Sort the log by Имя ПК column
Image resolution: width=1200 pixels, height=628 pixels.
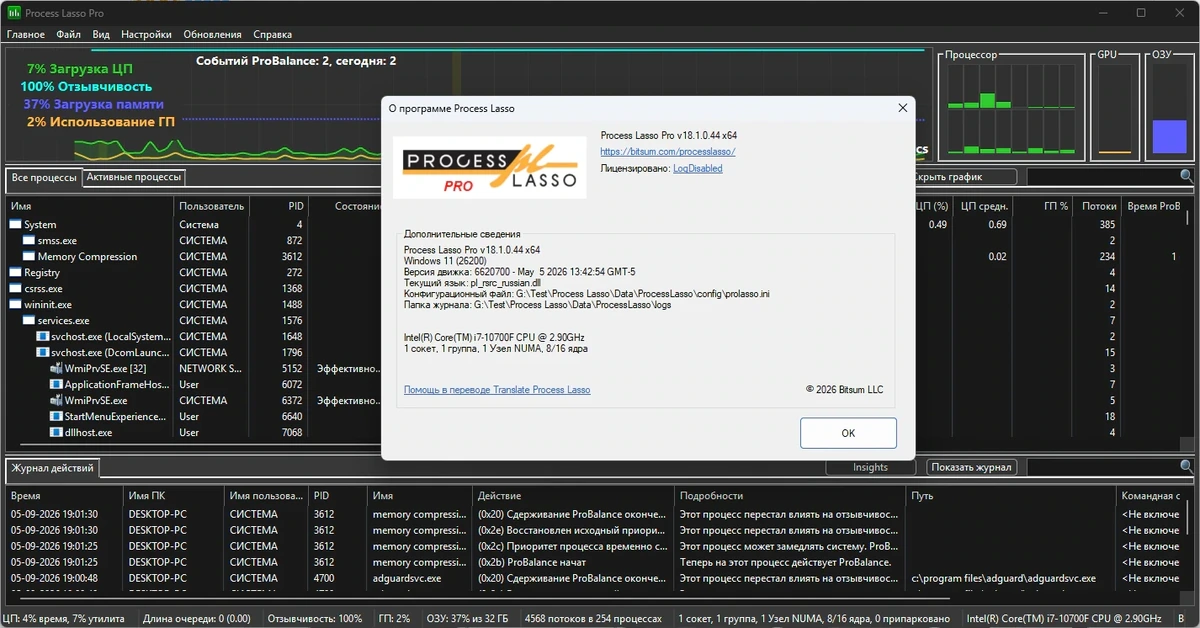[x=173, y=495]
